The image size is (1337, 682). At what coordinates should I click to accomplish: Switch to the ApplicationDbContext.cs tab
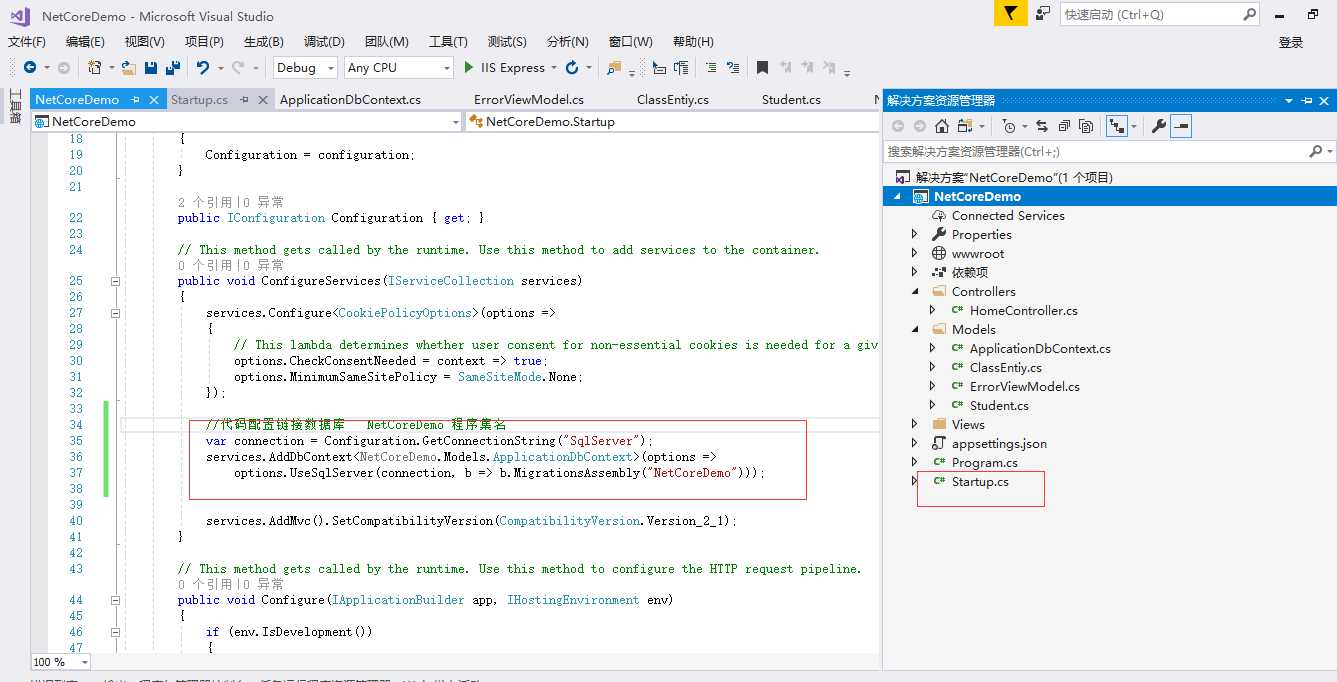point(350,100)
